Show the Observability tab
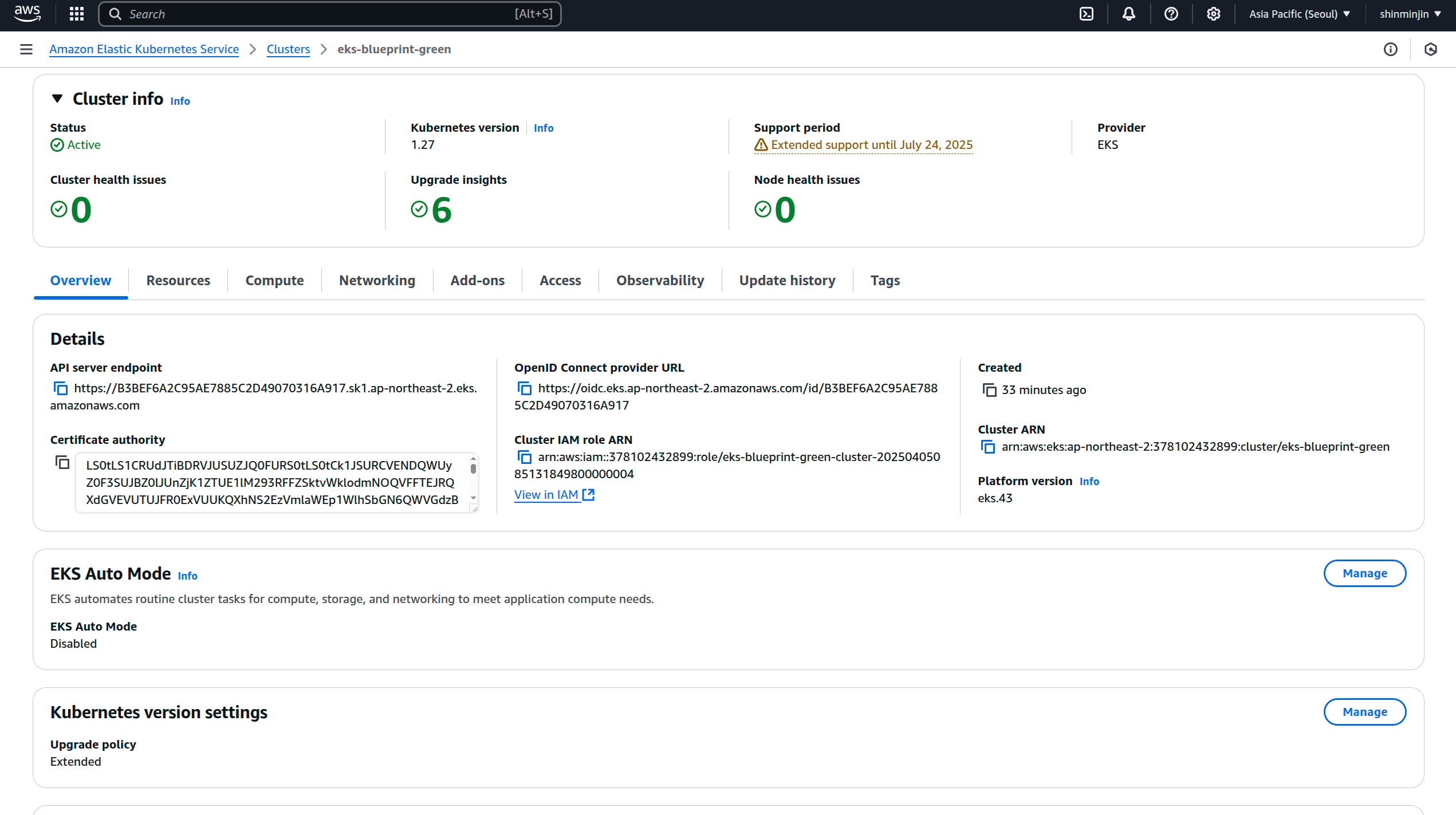 click(660, 280)
